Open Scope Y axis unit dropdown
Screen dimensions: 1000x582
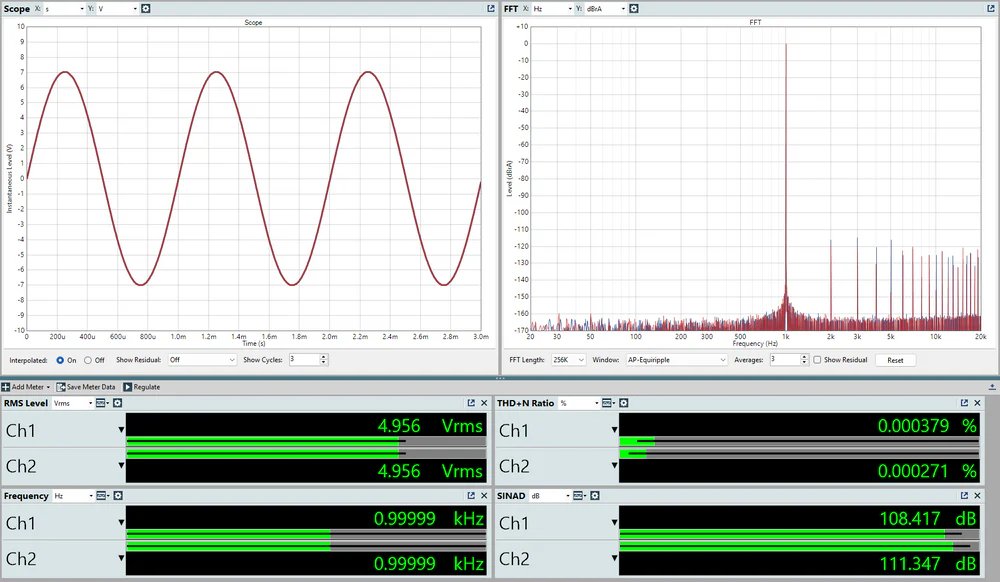pos(117,9)
